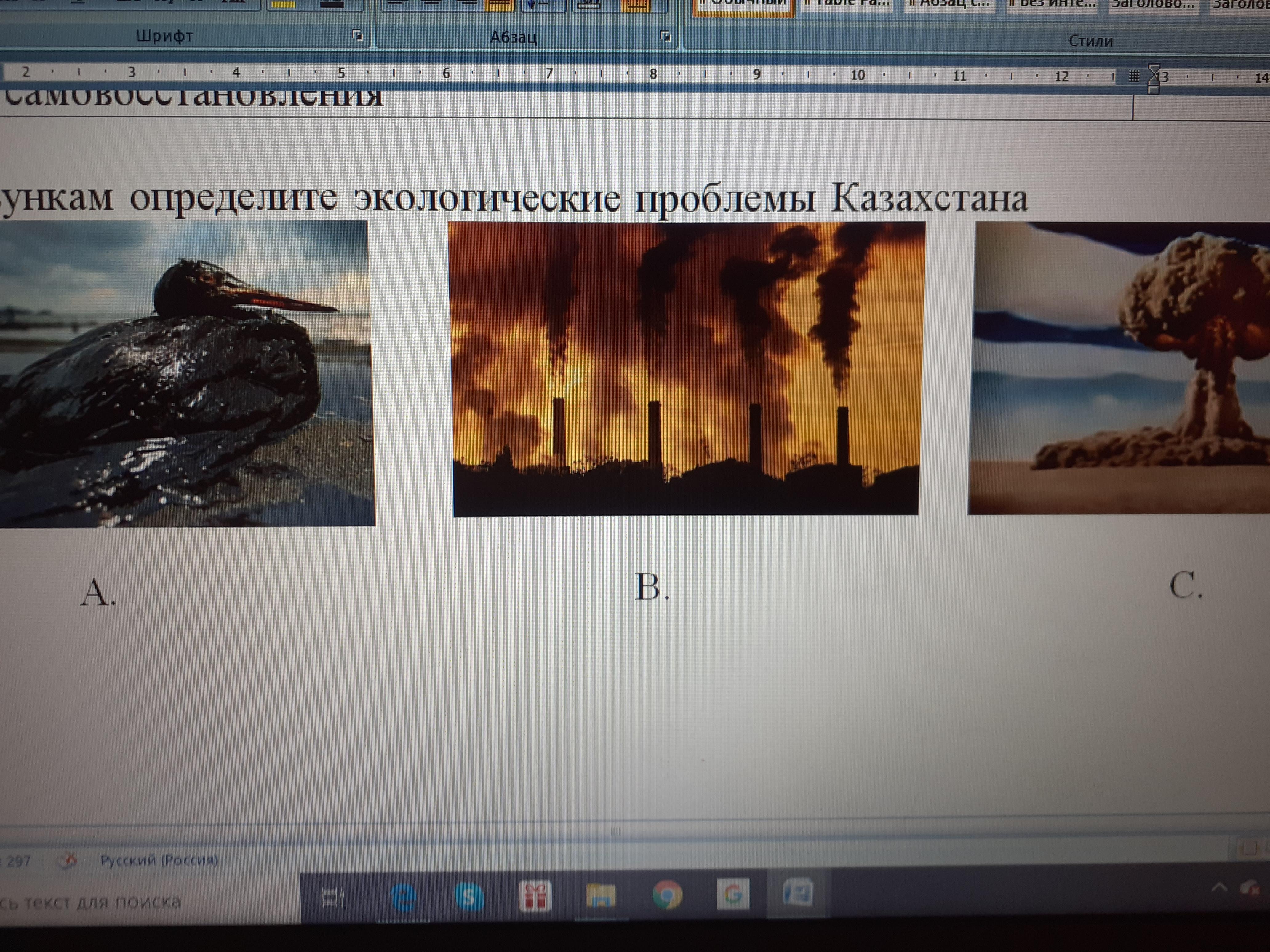Open the Шрифт dialog launcher
Viewport: 1270px width, 952px height.
(357, 36)
